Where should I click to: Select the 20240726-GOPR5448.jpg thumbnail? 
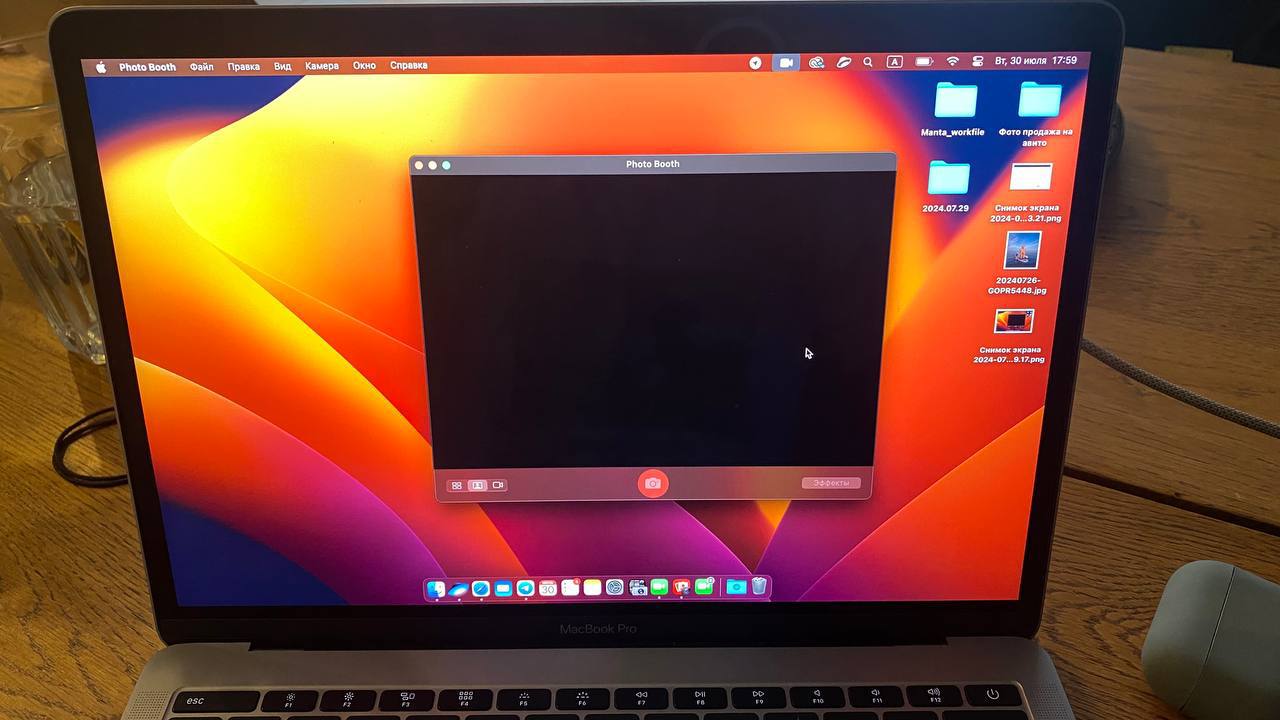pyautogui.click(x=1022, y=250)
